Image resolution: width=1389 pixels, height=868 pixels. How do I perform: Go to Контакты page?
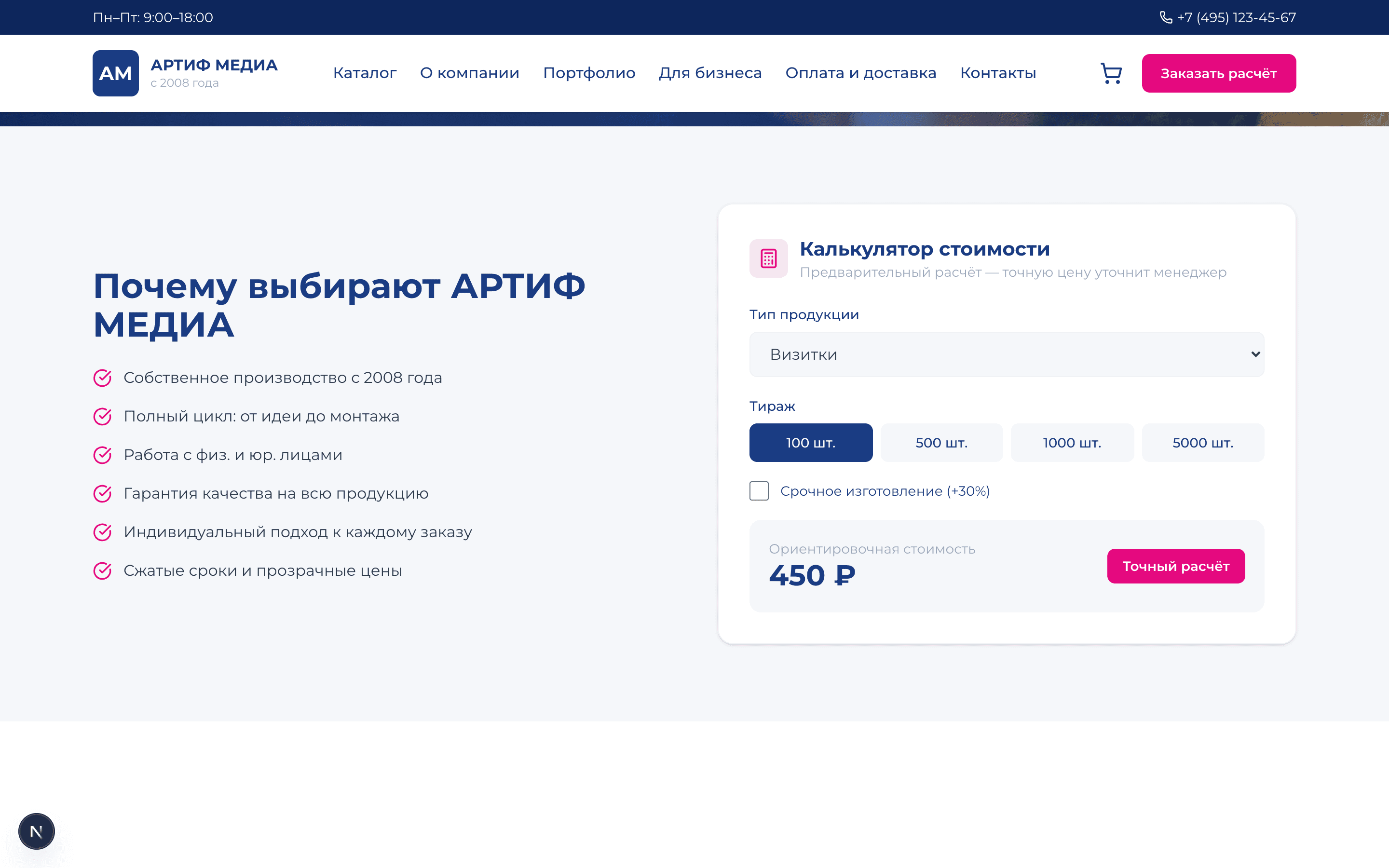998,73
